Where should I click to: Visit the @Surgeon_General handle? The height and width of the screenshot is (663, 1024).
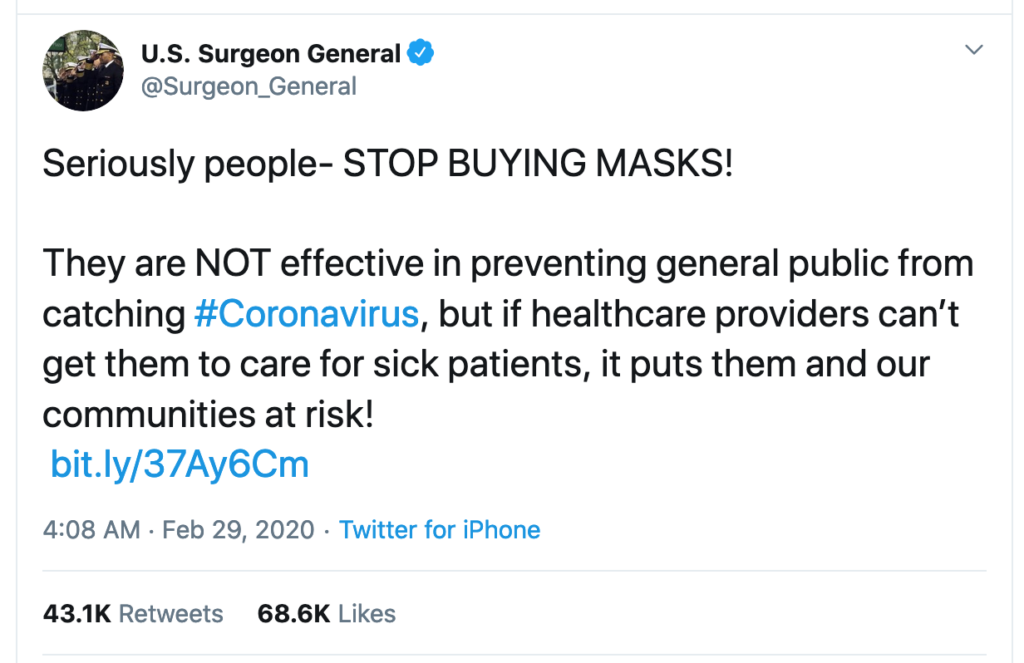pos(249,86)
